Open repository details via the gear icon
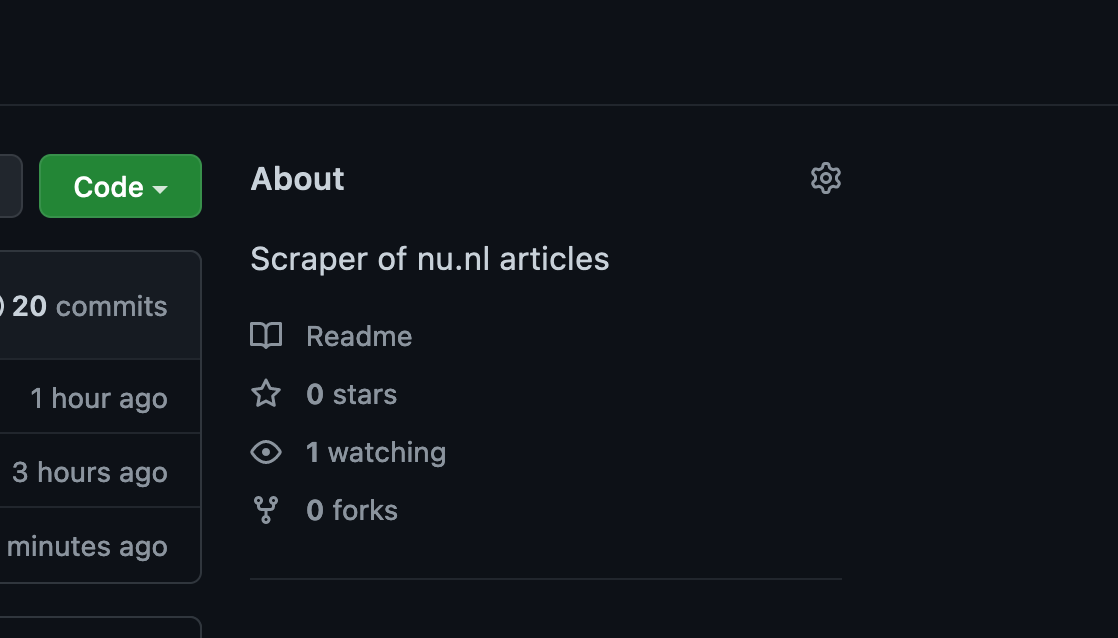The height and width of the screenshot is (638, 1118). [x=825, y=179]
